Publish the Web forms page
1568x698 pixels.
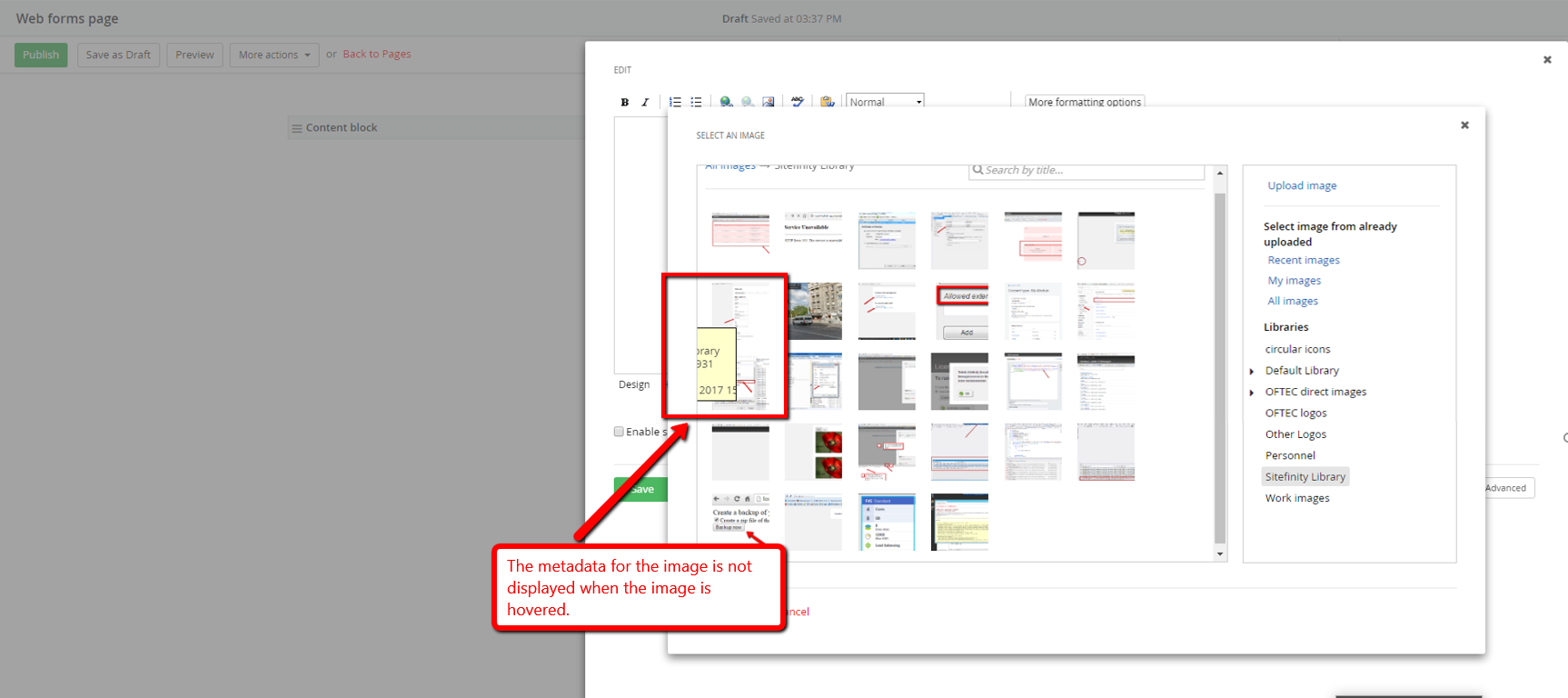pyautogui.click(x=41, y=55)
